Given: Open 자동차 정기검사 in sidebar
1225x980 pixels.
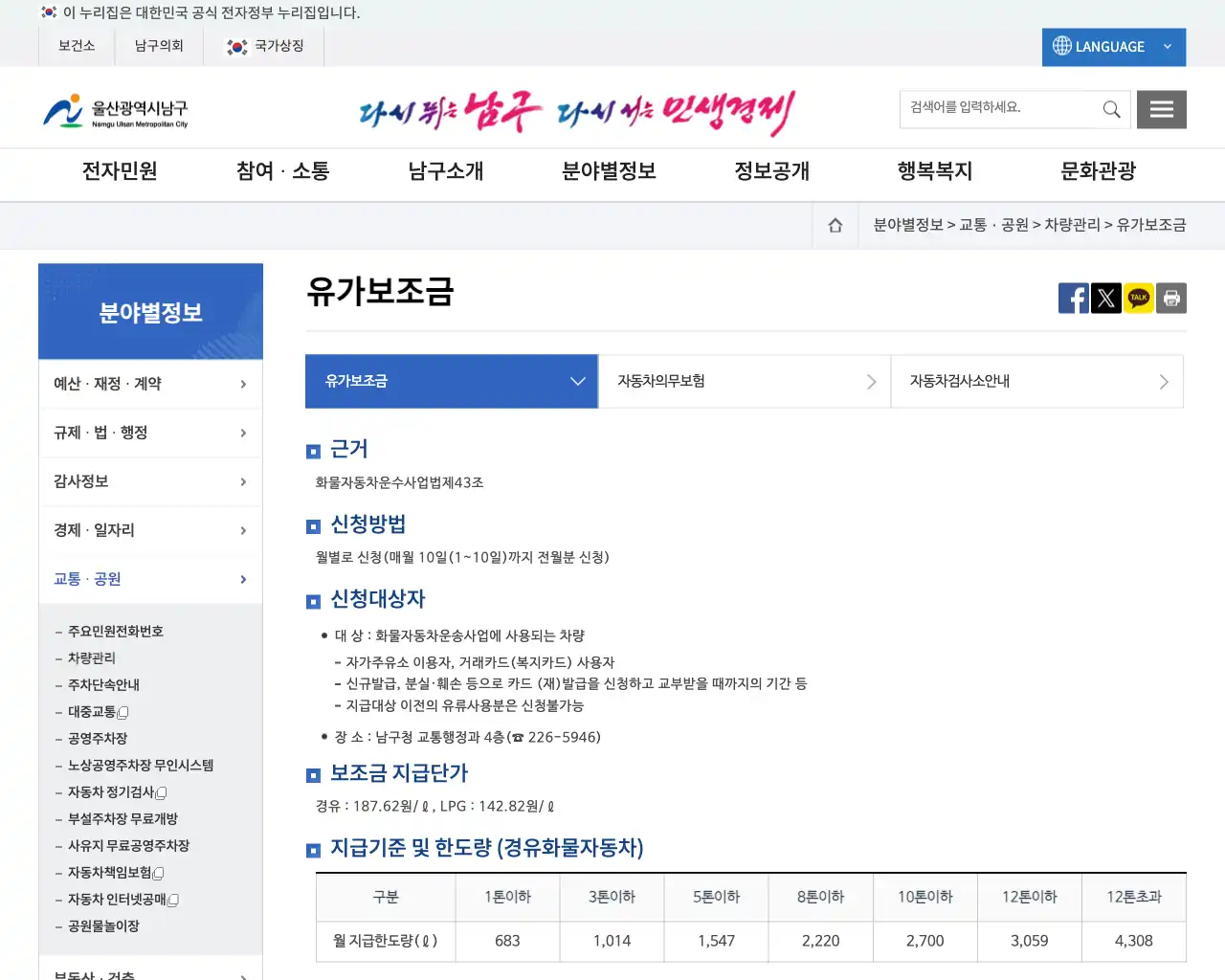Looking at the screenshot, I should pos(117,792).
